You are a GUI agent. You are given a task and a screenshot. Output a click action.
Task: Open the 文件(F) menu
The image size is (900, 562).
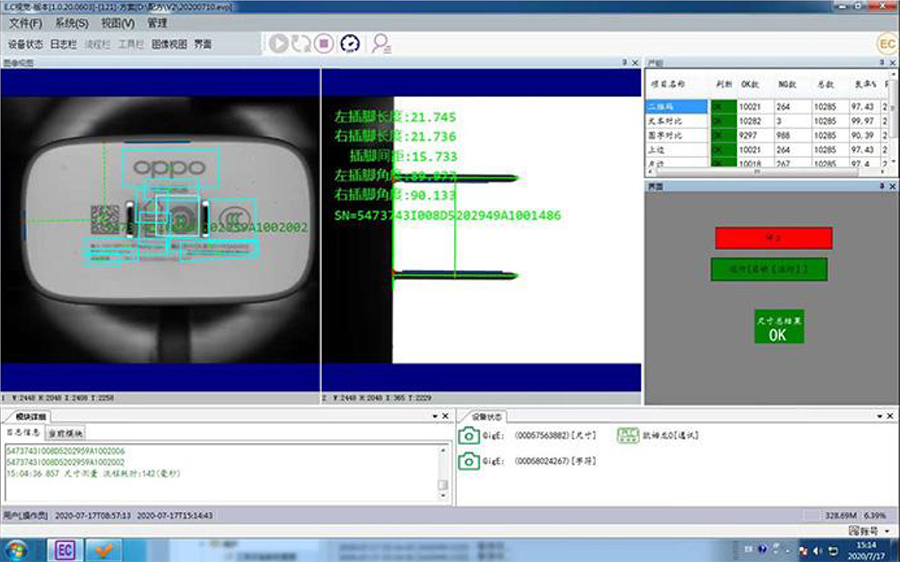(26, 23)
